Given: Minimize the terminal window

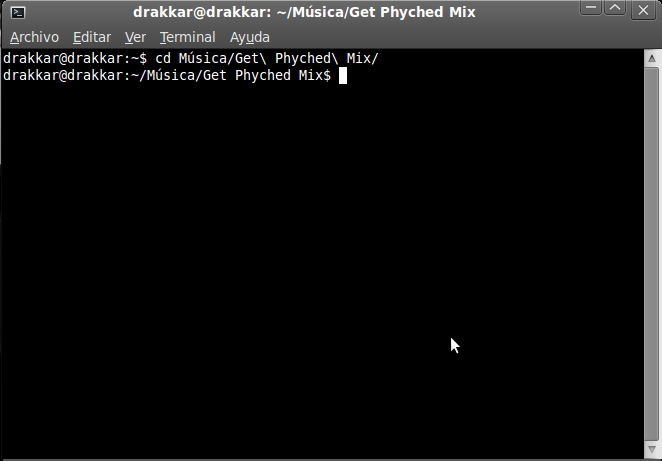Looking at the screenshot, I should tap(591, 8).
